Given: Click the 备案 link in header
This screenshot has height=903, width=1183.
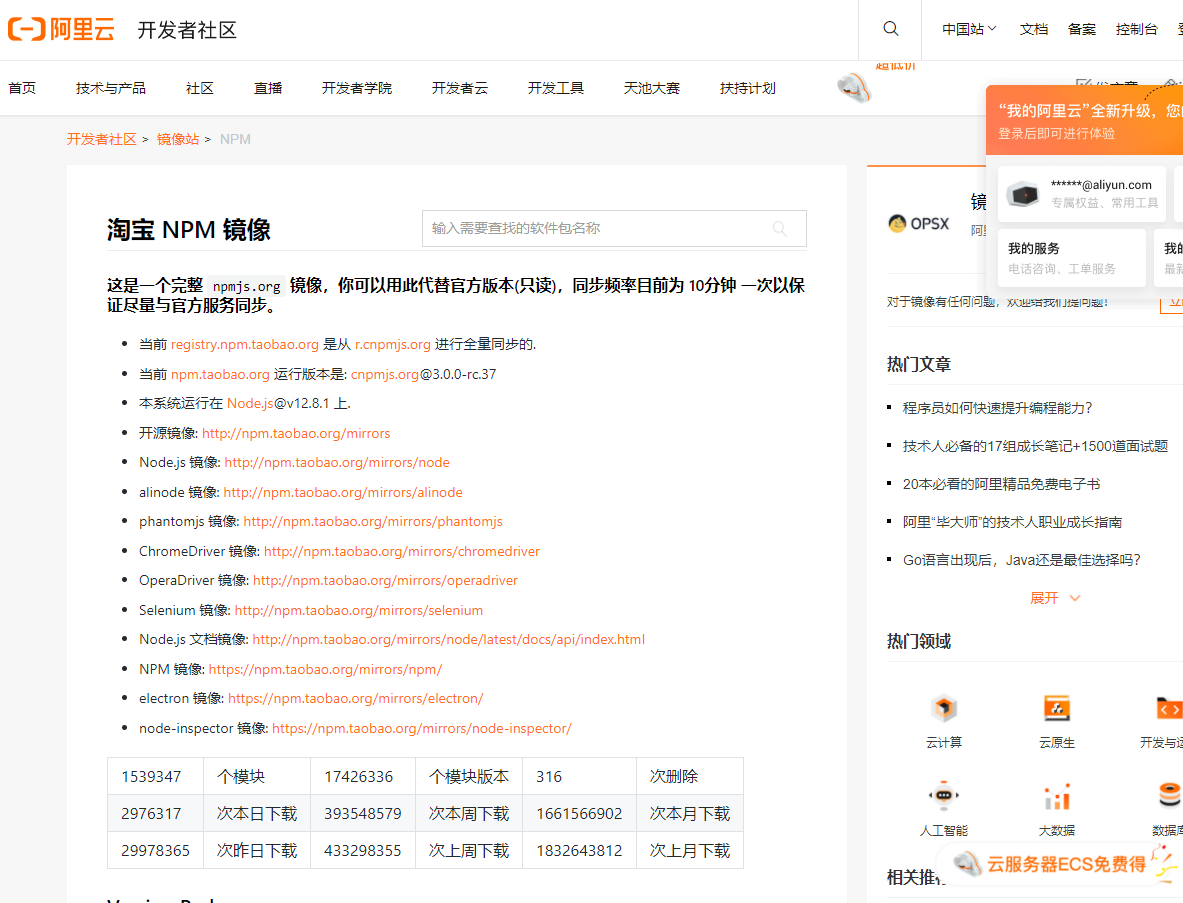Looking at the screenshot, I should coord(1082,29).
